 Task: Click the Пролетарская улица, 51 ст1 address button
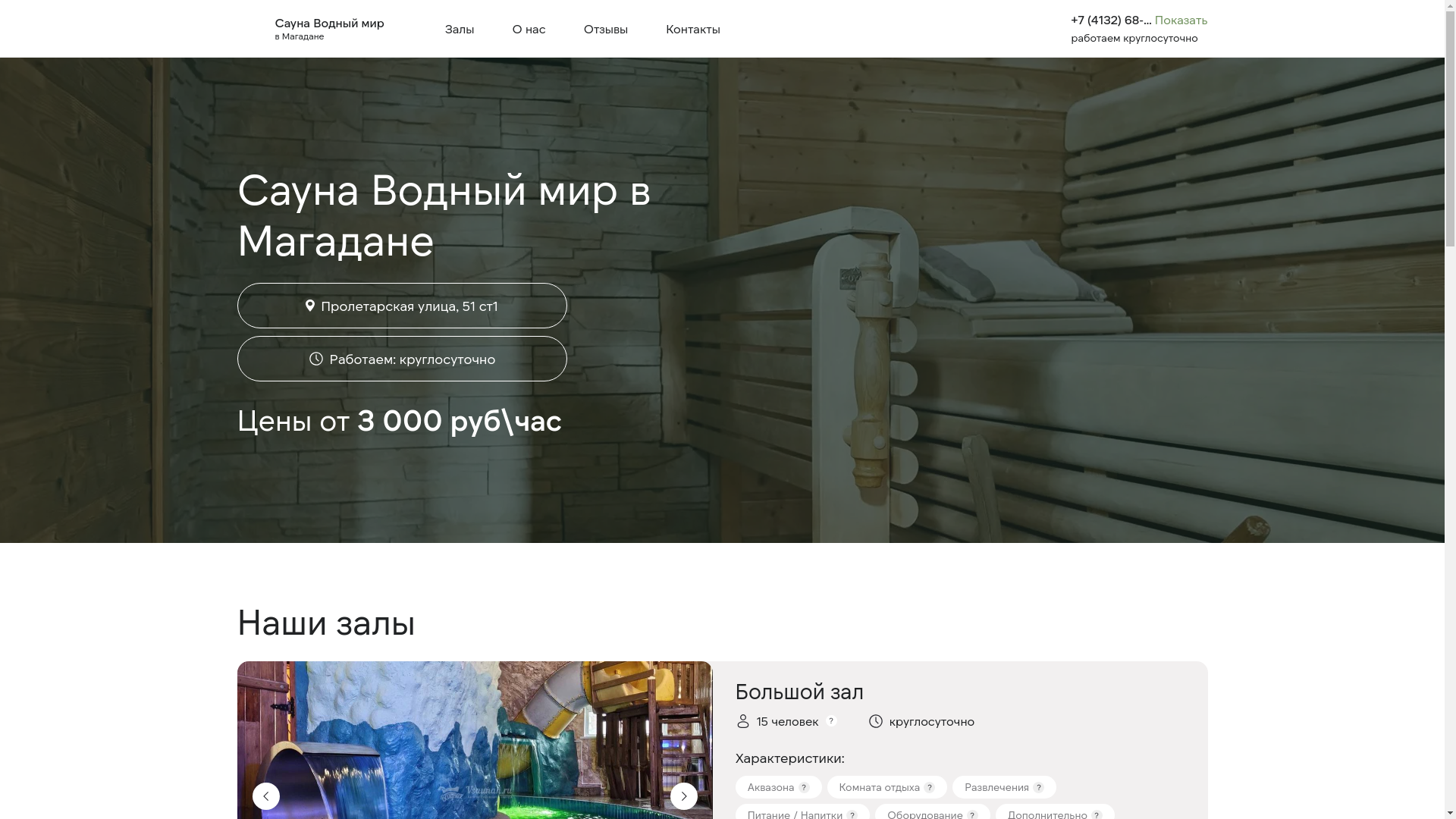coord(402,306)
